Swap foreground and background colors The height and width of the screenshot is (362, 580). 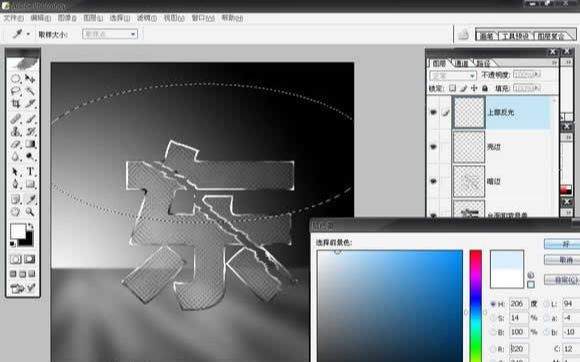[x=30, y=225]
